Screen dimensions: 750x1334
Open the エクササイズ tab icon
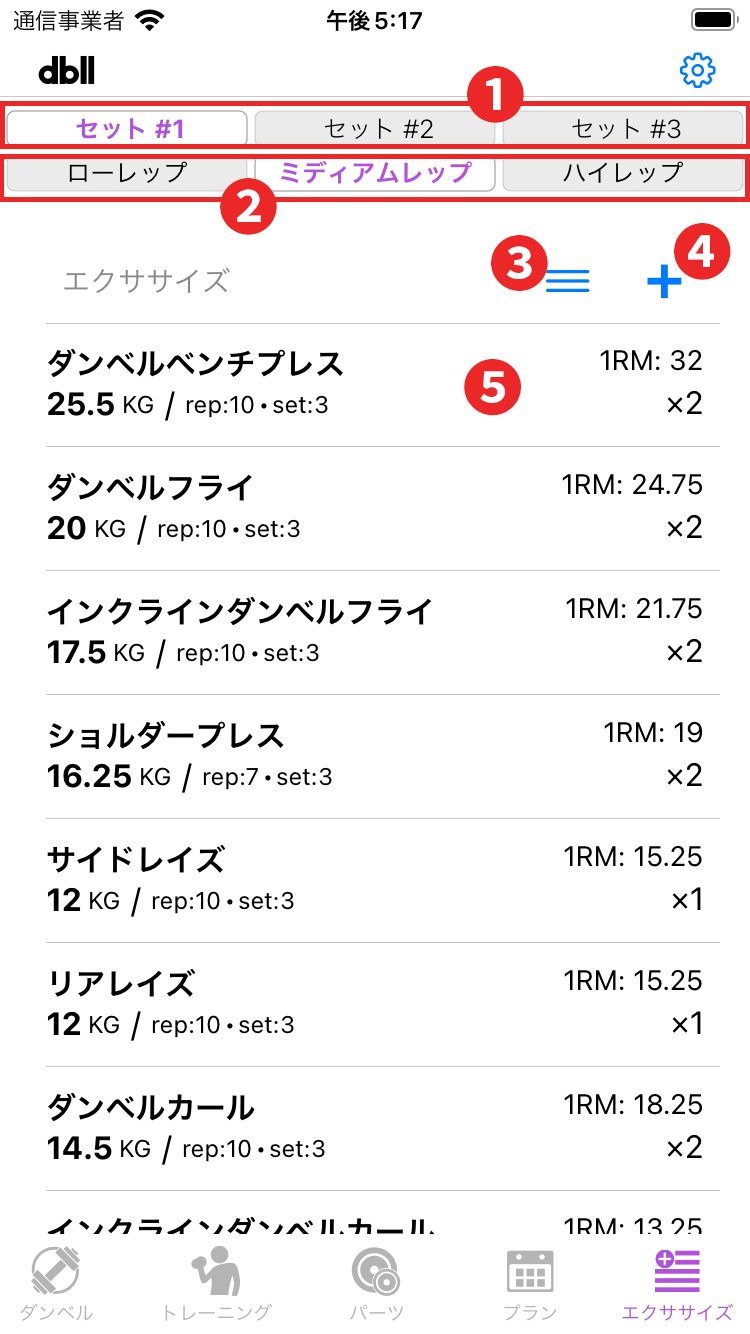point(677,1272)
